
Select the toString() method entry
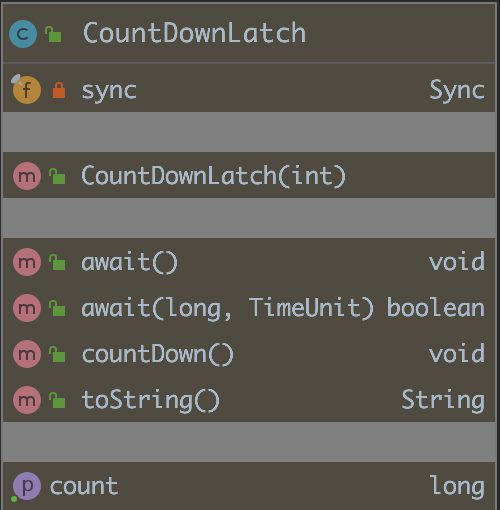pos(249,400)
